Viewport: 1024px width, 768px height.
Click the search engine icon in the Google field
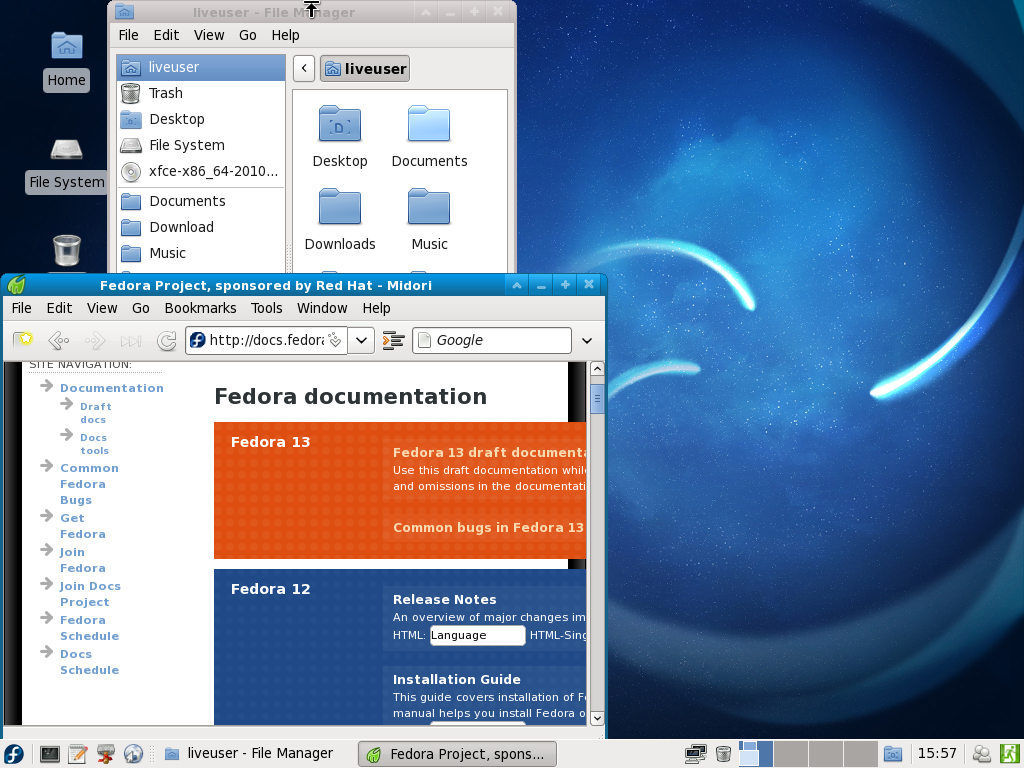click(424, 340)
